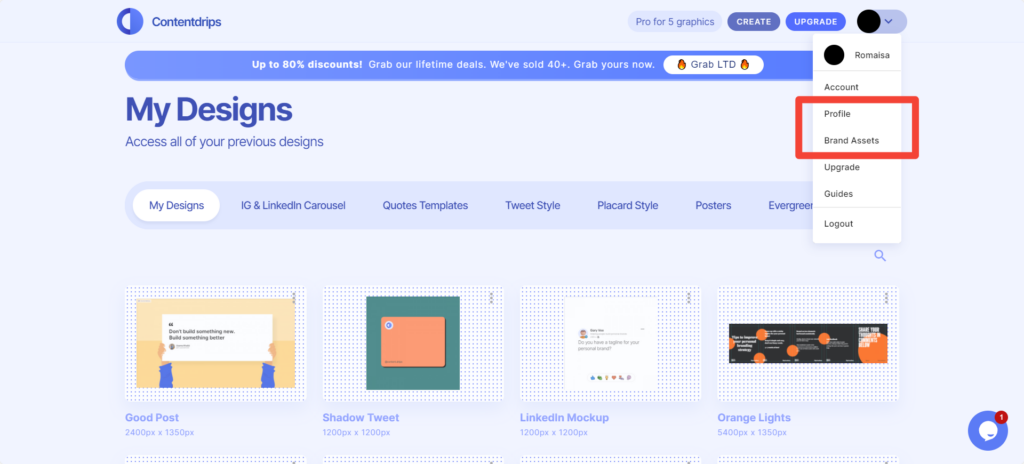Click the Romaisa avatar in dropdown

(x=834, y=55)
